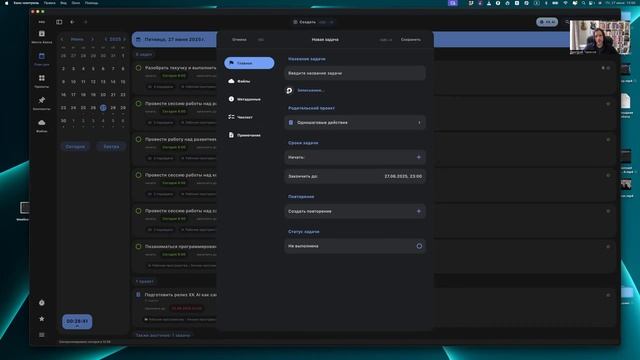Viewport: 640px width, 360px height.
Task: Open the 'Правка' menu in menu bar
Action: point(49,3)
